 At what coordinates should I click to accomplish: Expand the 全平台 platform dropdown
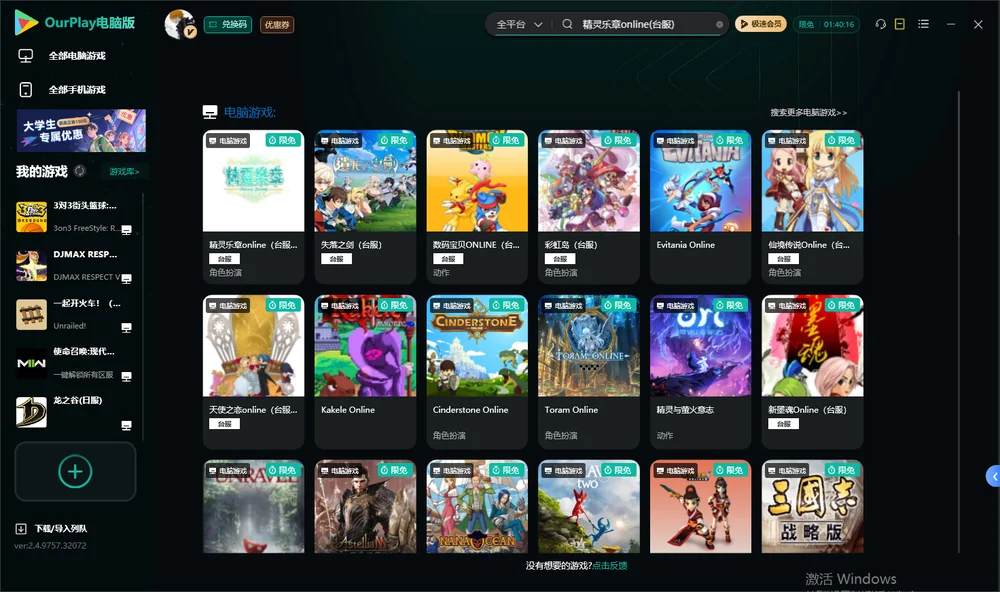pyautogui.click(x=519, y=24)
